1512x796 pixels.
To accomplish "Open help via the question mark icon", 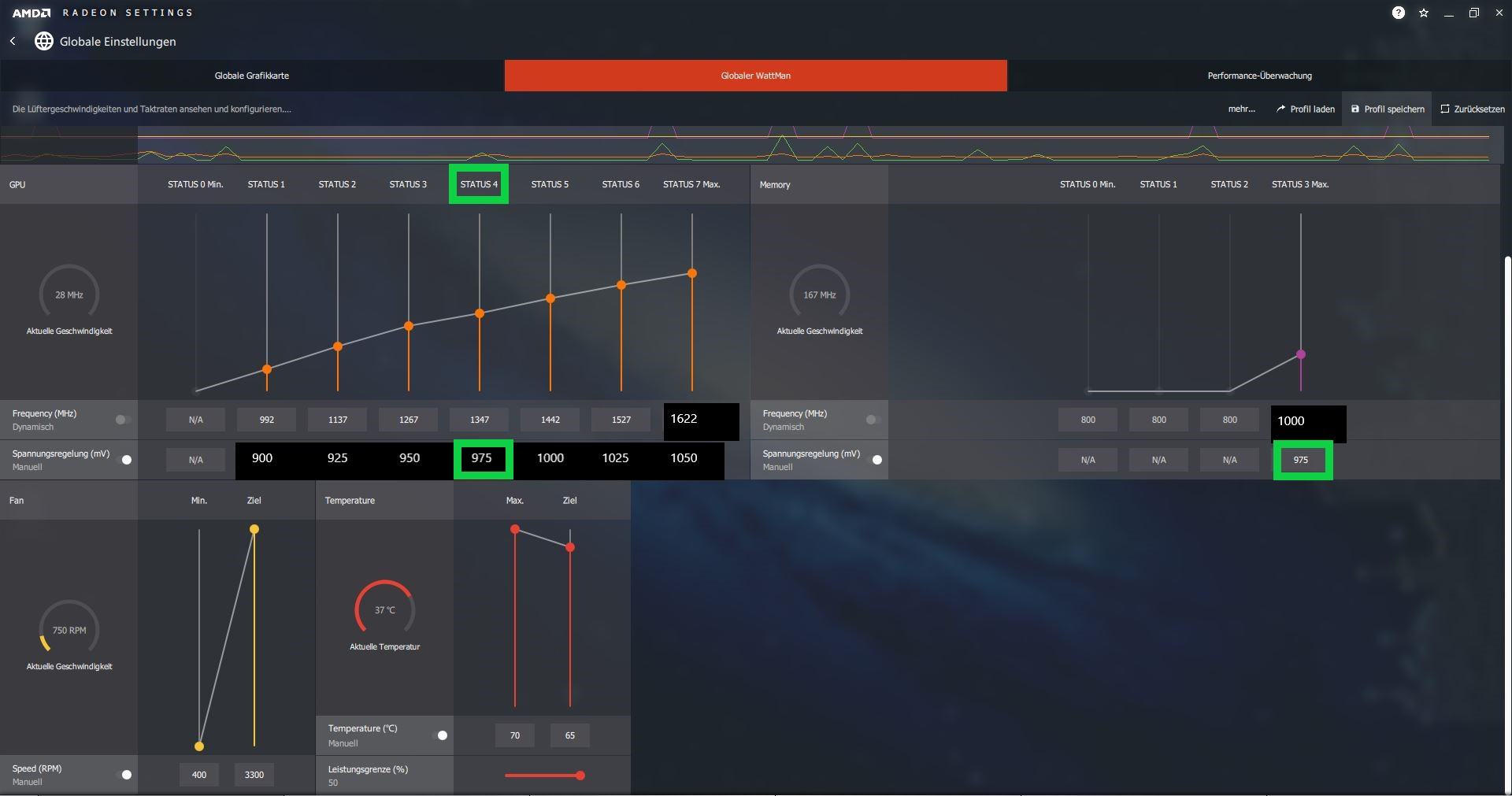I will [x=1399, y=13].
